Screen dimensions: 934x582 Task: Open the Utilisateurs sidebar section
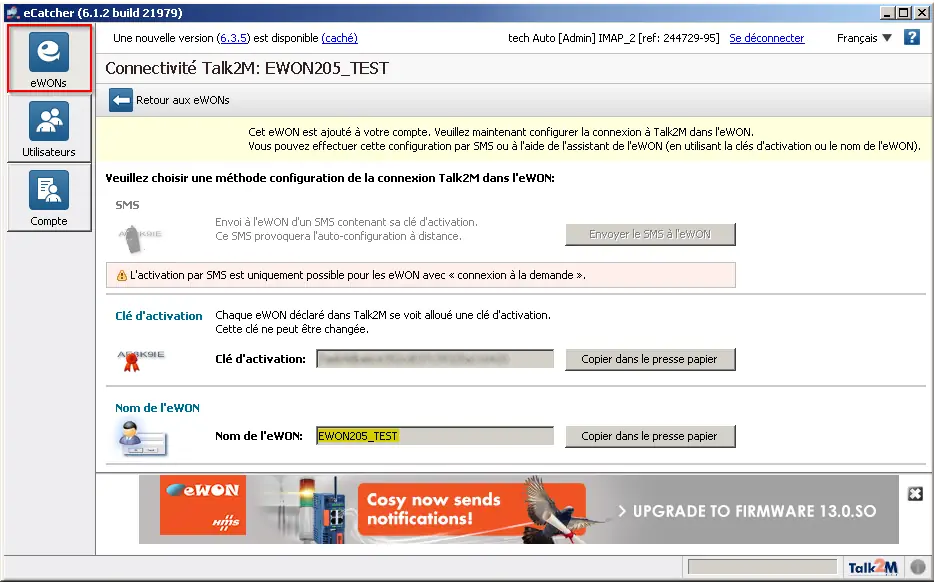tap(49, 128)
